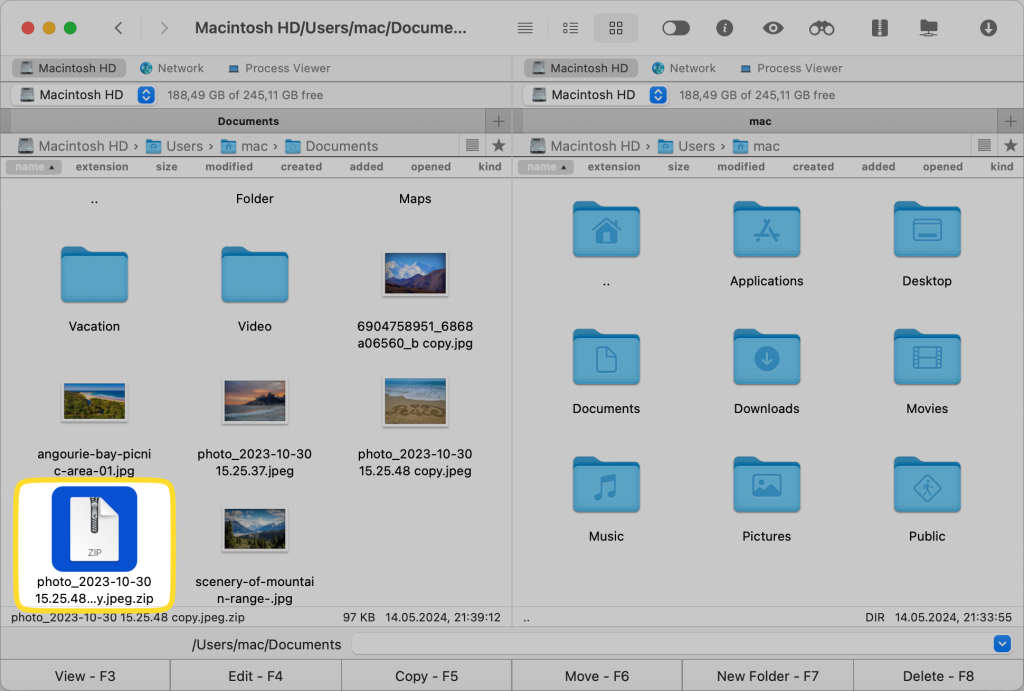Open the Macintosh HD drive selector dropdown
The height and width of the screenshot is (691, 1024).
[x=146, y=95]
